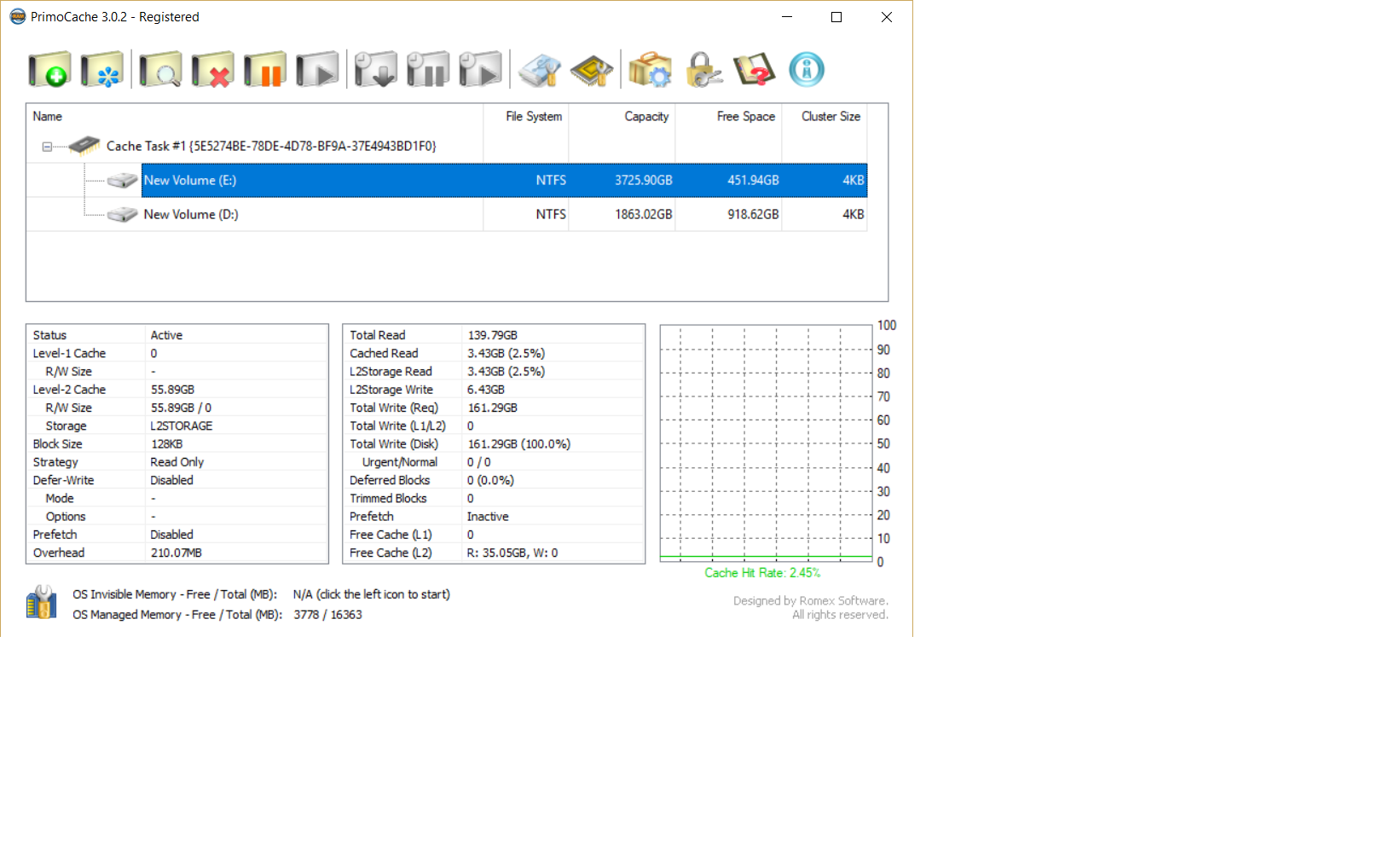Click Designed by Romex Software text
The image size is (1389, 868).
[811, 601]
